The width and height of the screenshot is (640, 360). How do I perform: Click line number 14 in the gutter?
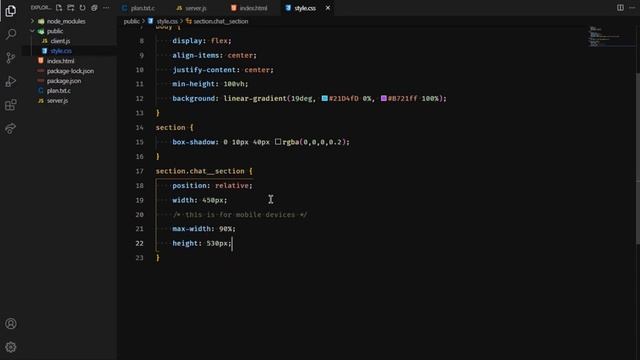pos(140,127)
